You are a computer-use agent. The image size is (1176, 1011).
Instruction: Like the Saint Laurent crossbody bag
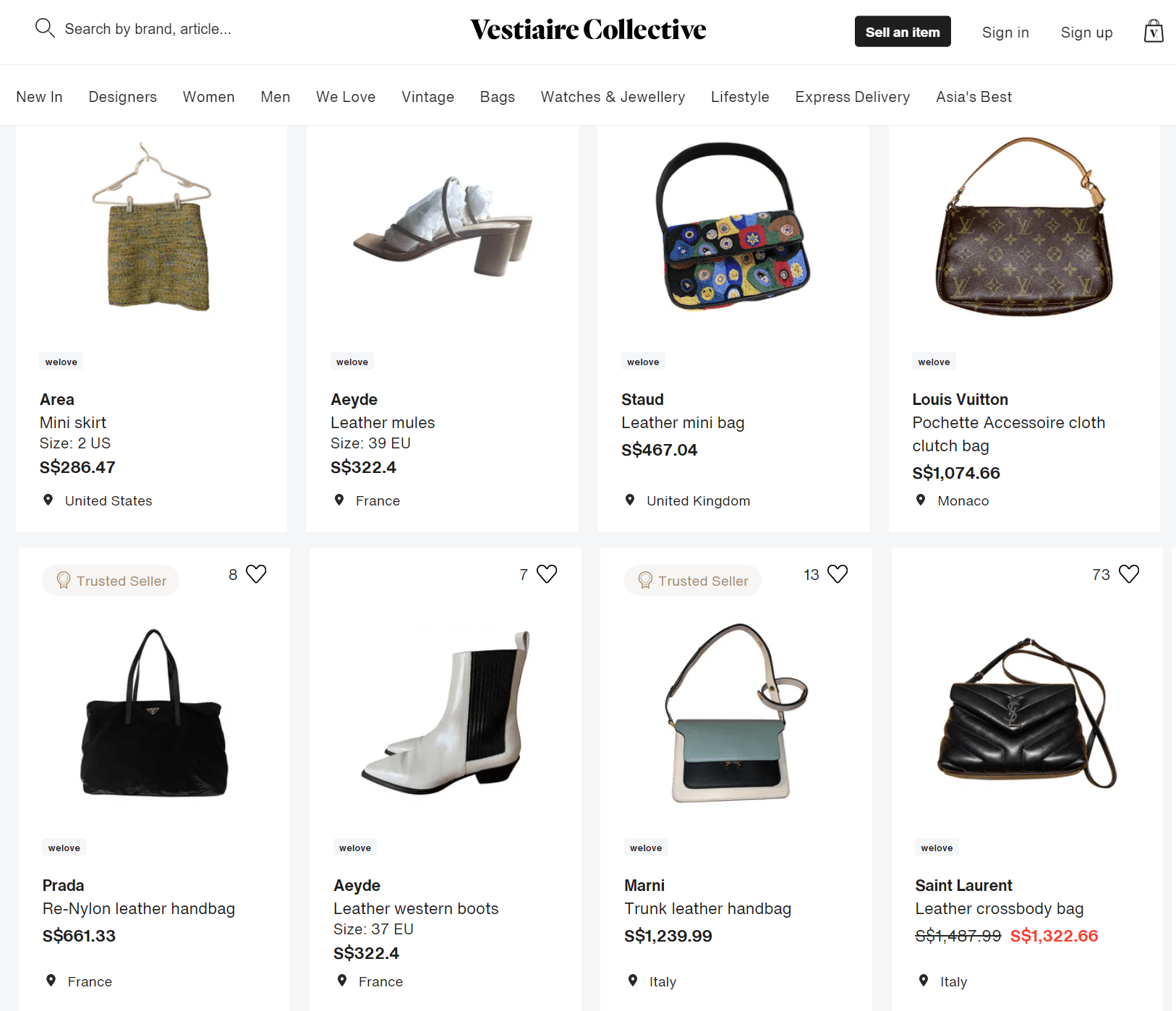coord(1129,574)
